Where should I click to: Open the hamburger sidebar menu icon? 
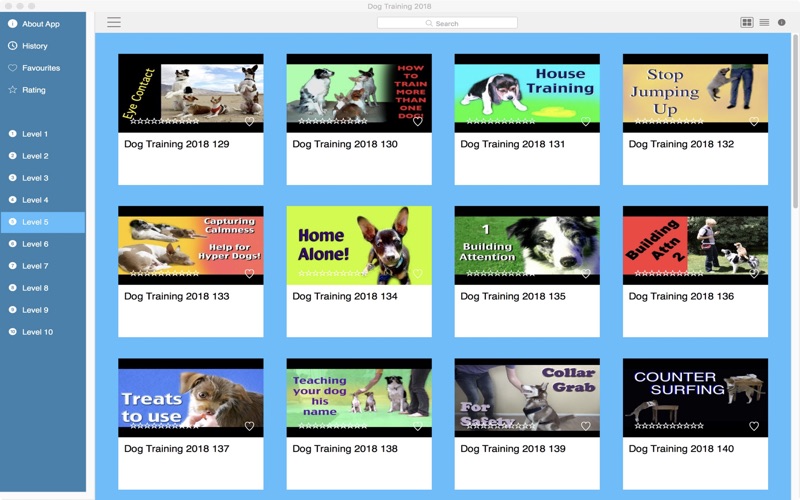[114, 22]
